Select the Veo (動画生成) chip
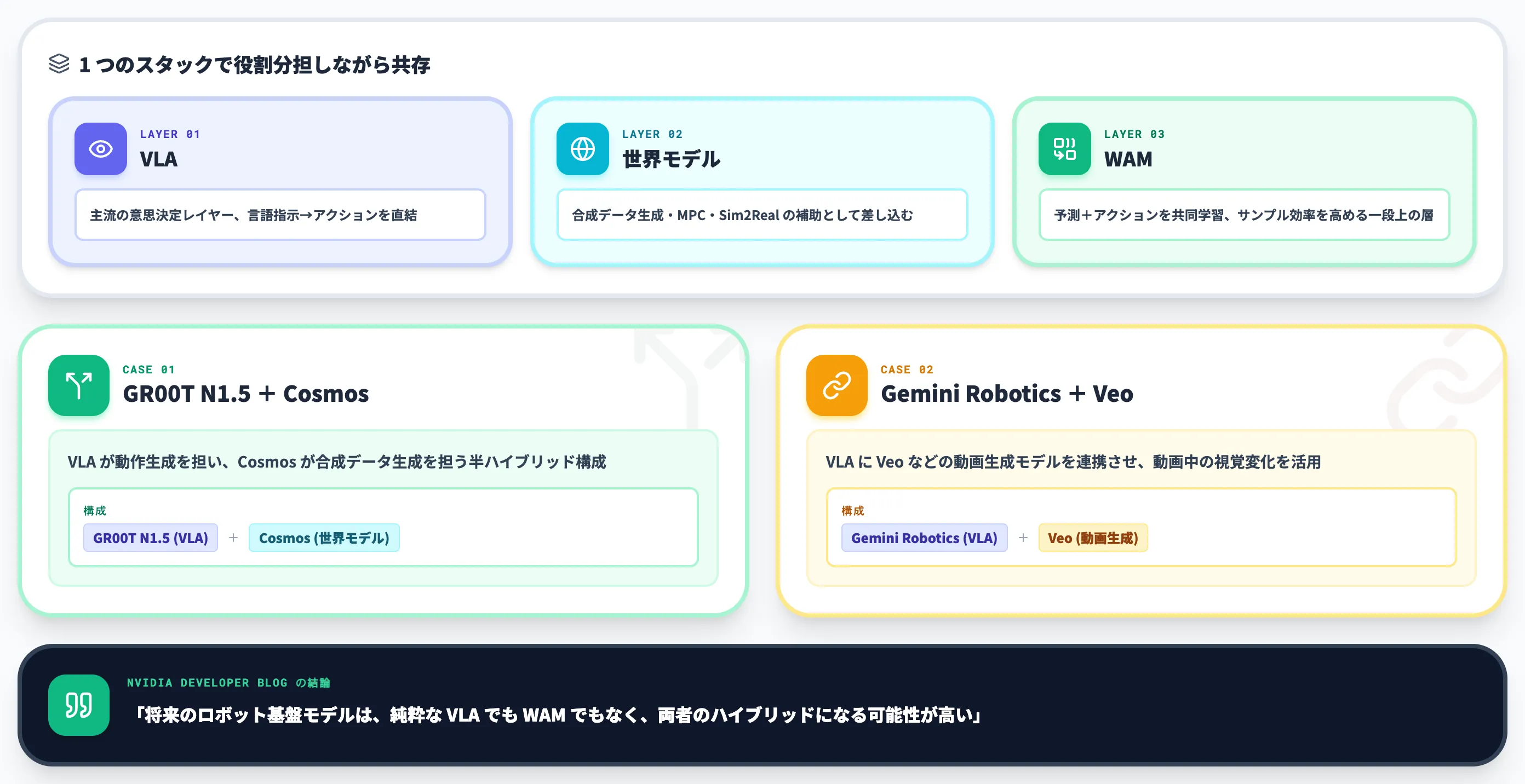The image size is (1525, 784). pyautogui.click(x=1093, y=538)
